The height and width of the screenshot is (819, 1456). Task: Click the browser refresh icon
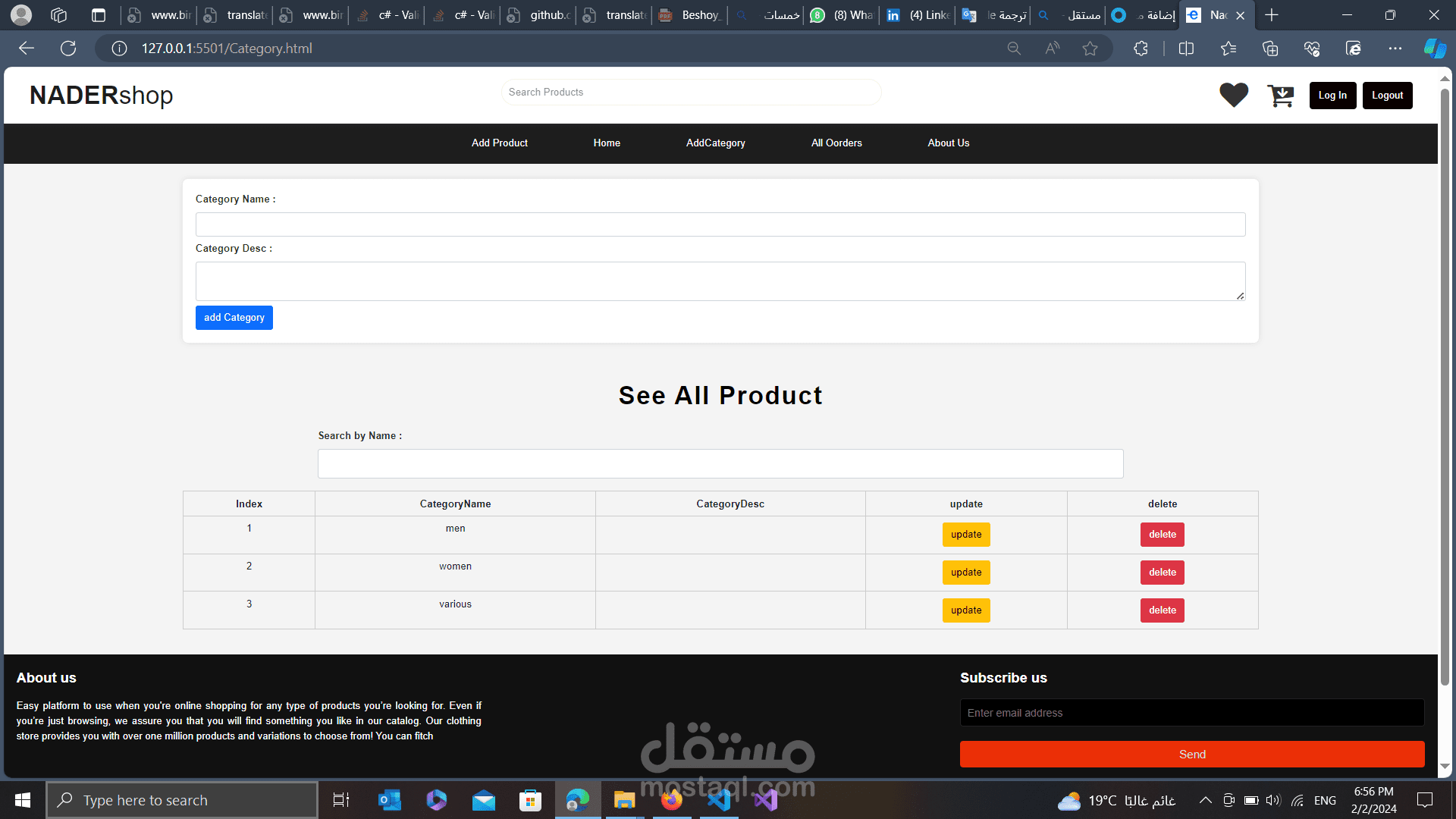68,49
